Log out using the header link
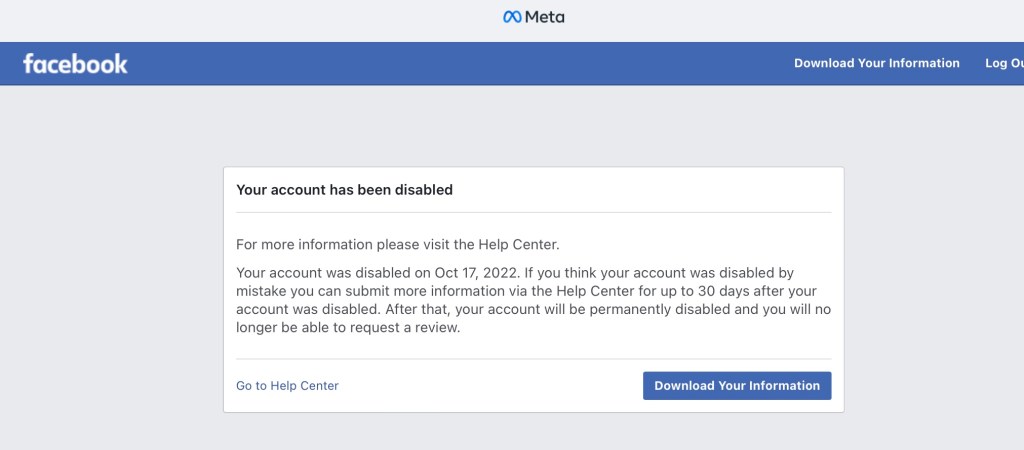 point(1004,63)
